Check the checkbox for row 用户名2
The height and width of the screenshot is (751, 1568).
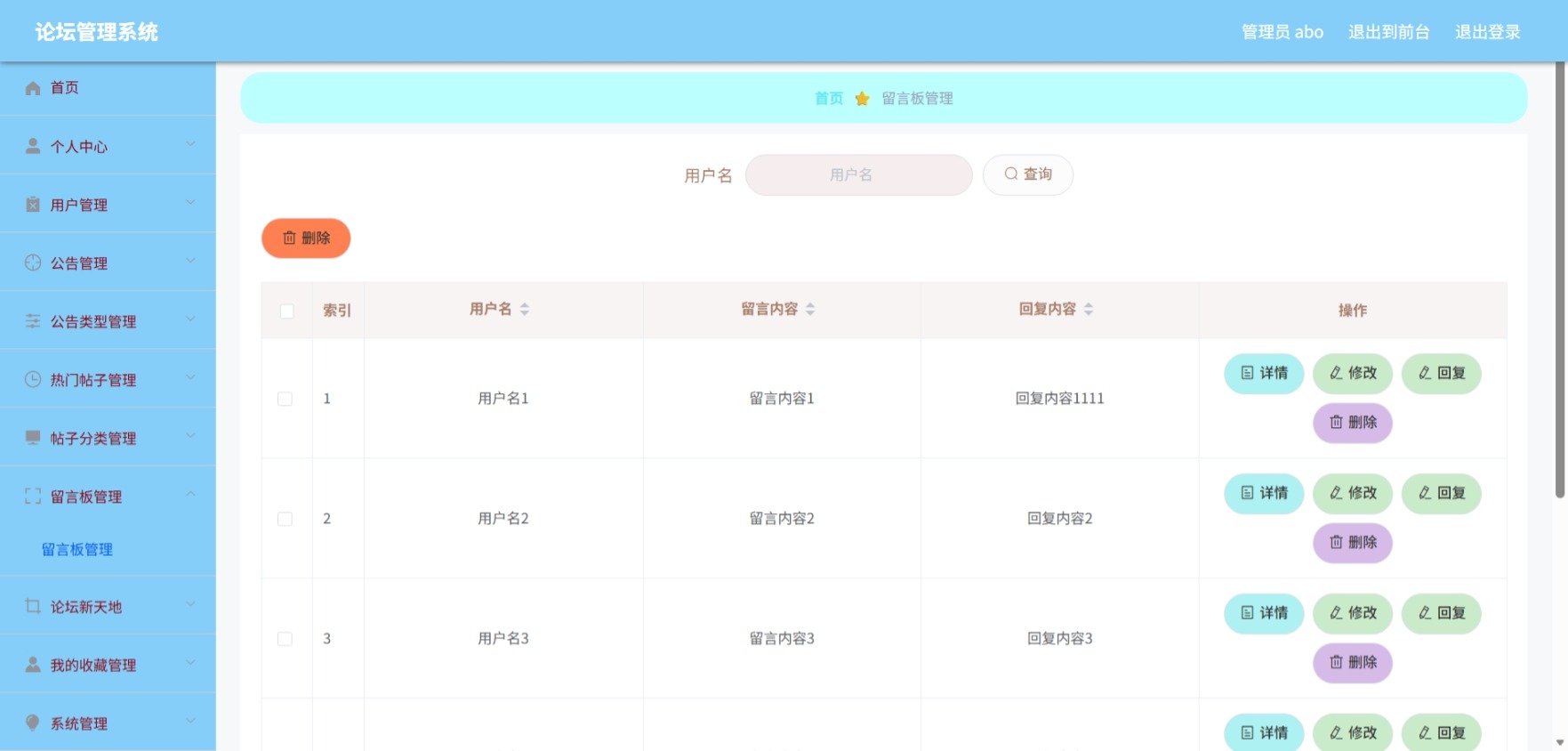click(x=285, y=519)
